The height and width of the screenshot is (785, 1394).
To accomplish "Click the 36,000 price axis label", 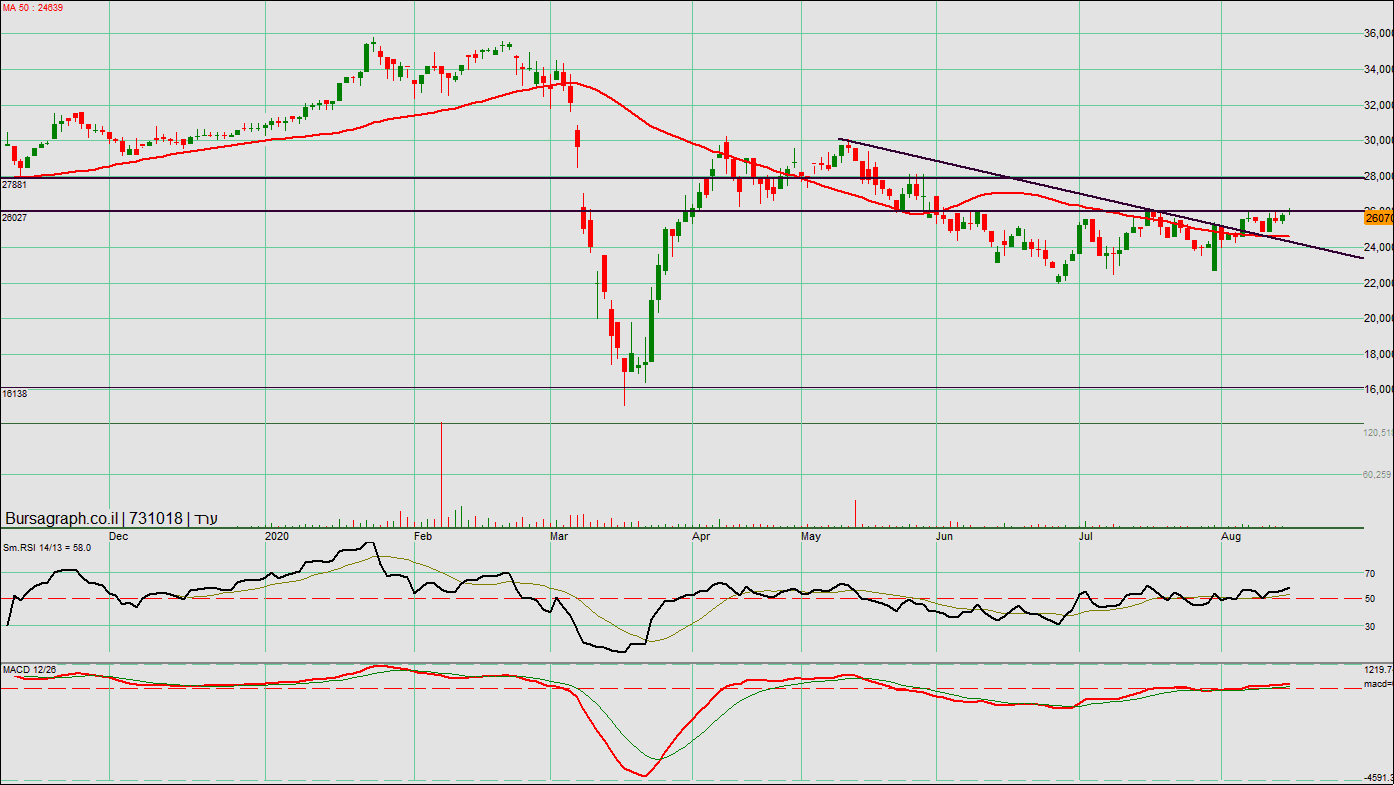I will 1378,33.
